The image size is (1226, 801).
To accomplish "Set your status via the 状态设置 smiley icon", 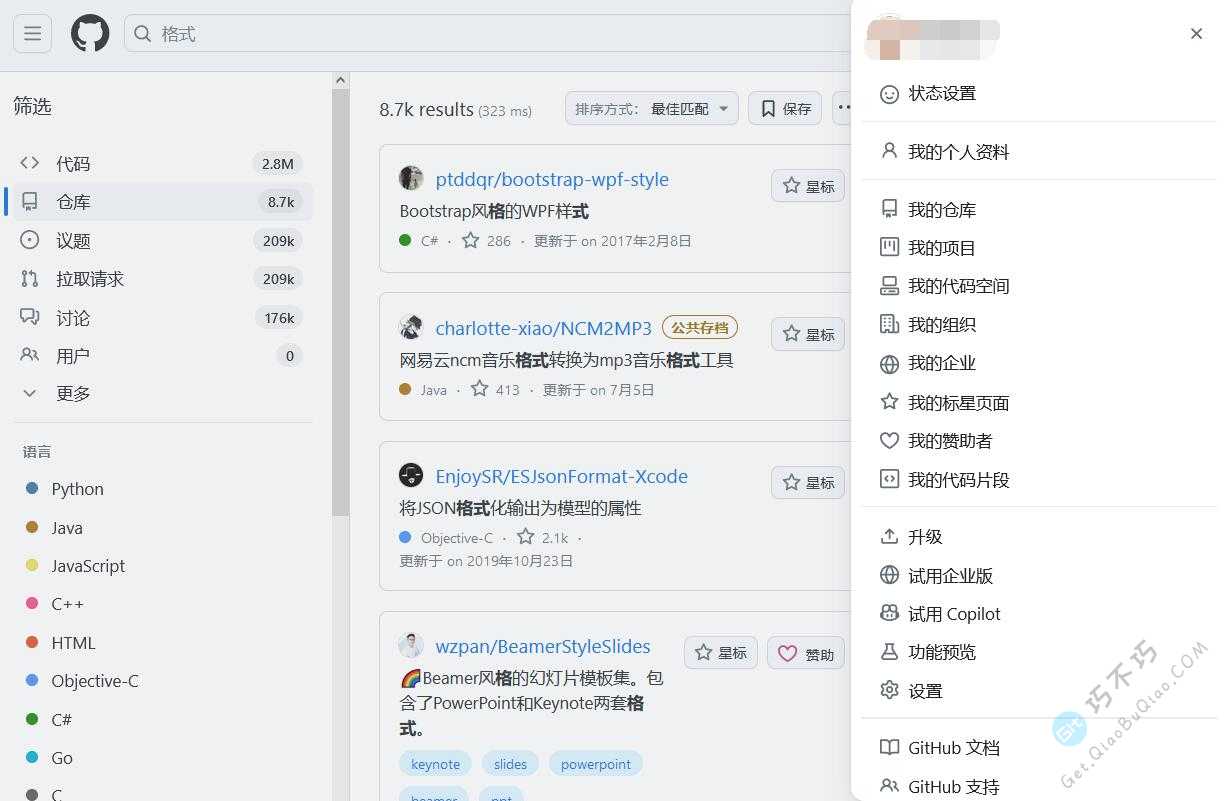I will tap(890, 93).
